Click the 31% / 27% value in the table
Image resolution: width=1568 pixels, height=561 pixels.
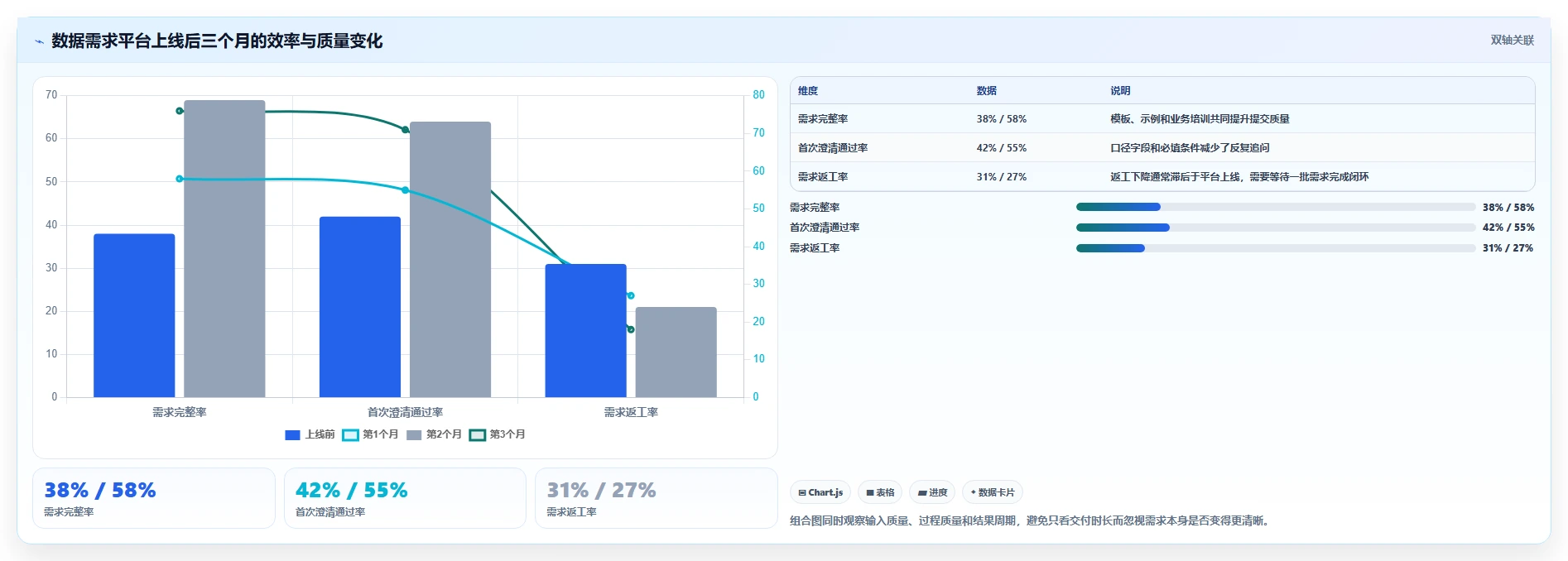pos(1002,177)
